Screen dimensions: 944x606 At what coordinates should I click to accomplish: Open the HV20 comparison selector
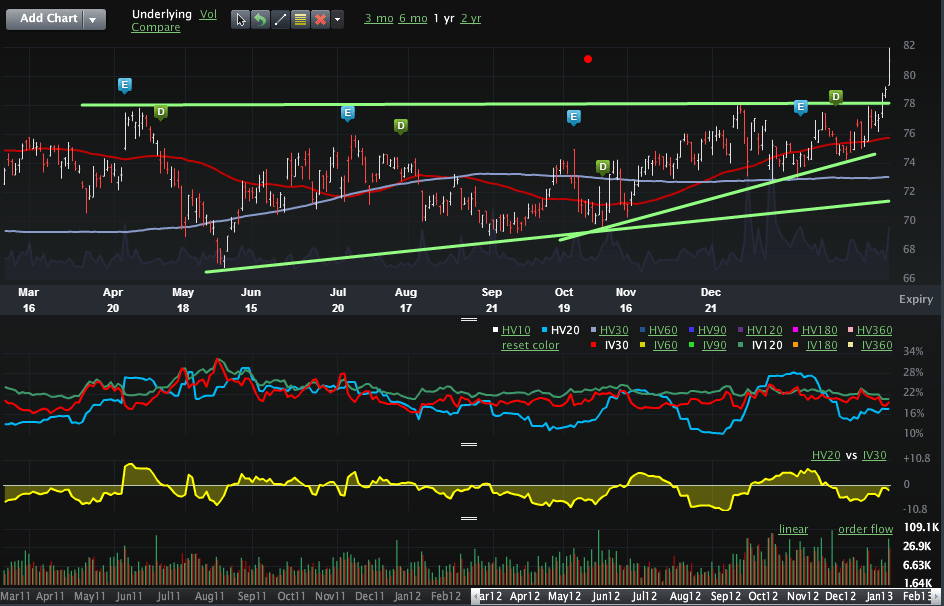(x=825, y=455)
